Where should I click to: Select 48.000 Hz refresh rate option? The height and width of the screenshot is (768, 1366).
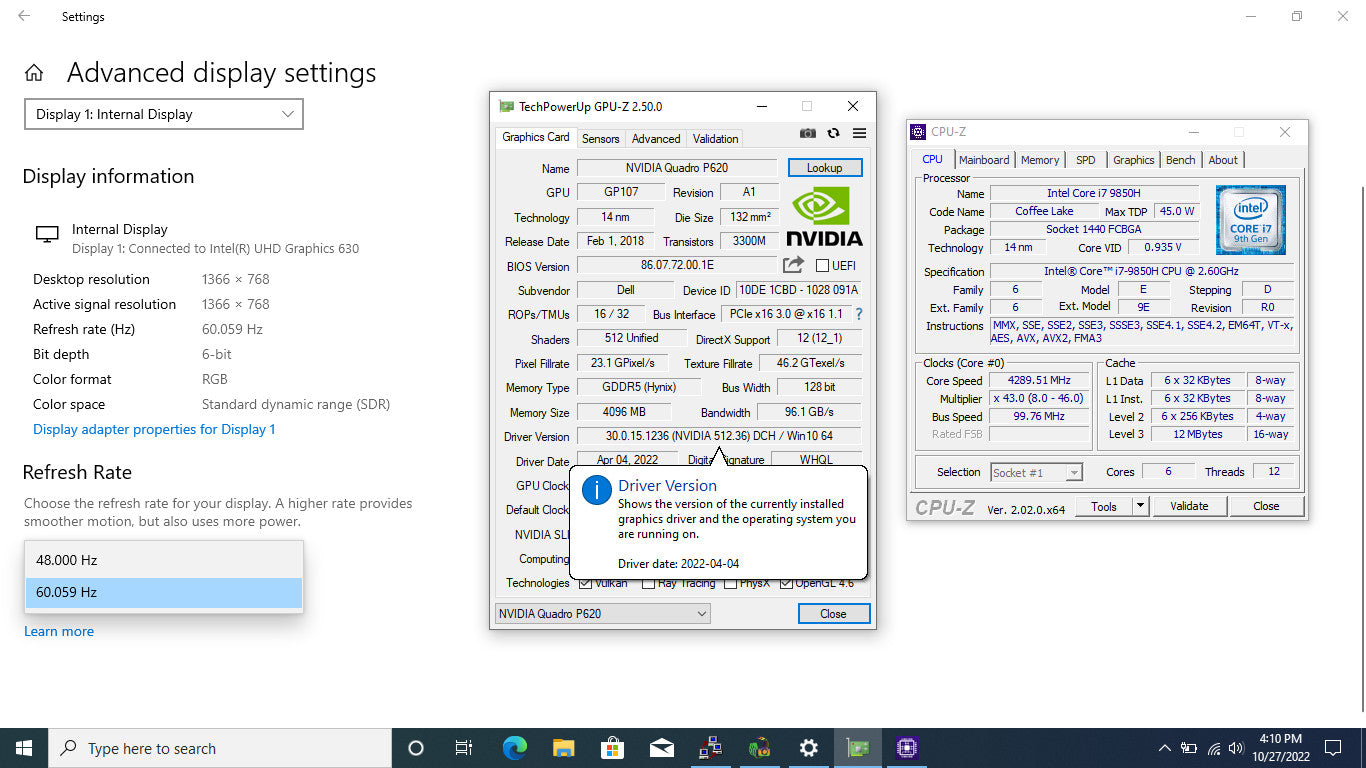click(x=164, y=560)
